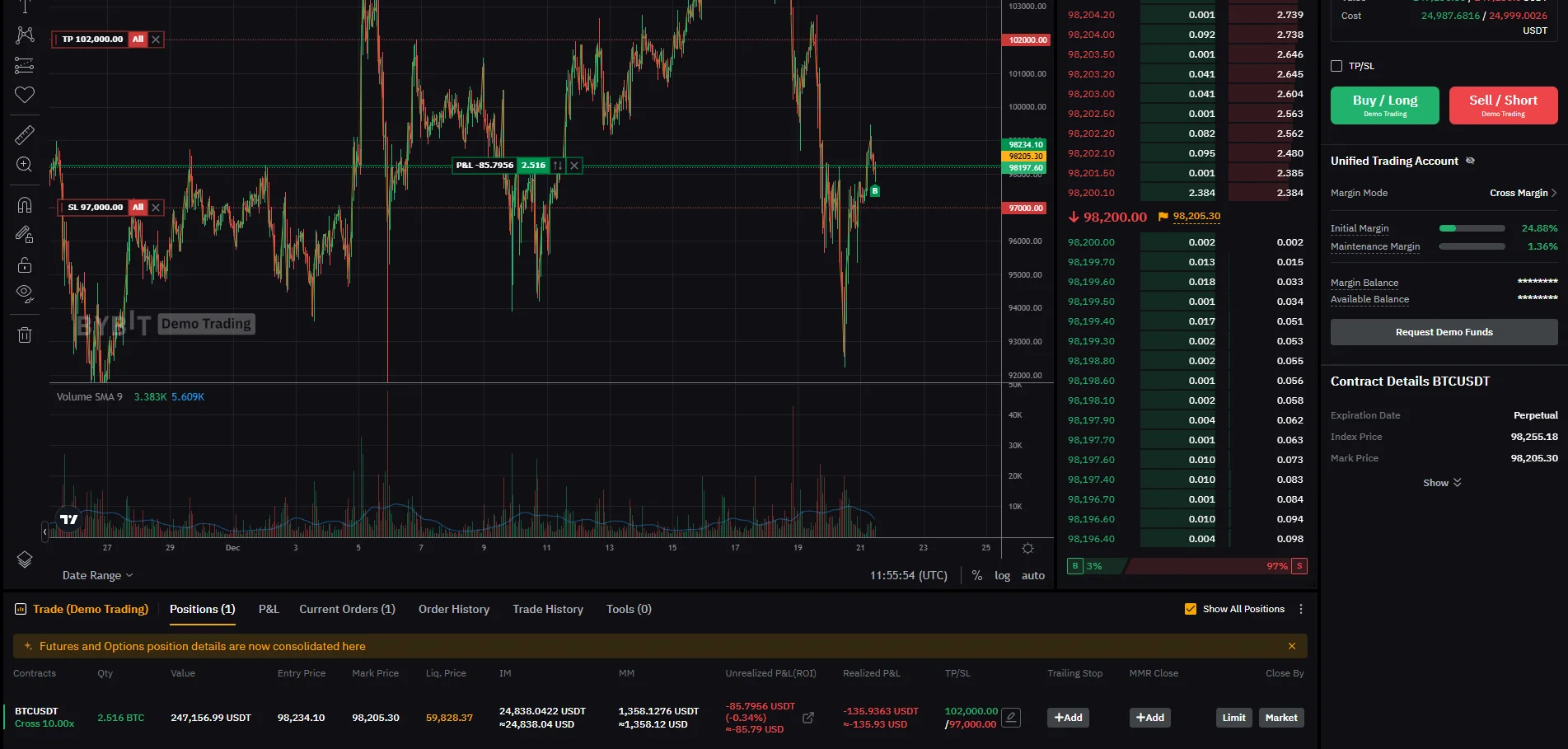Click the Sell / Short button
This screenshot has width=1568, height=749.
click(x=1503, y=105)
